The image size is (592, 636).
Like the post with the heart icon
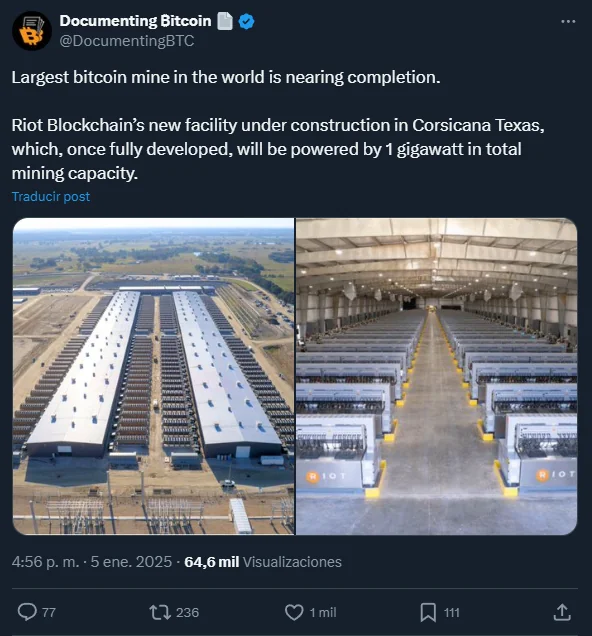(294, 612)
